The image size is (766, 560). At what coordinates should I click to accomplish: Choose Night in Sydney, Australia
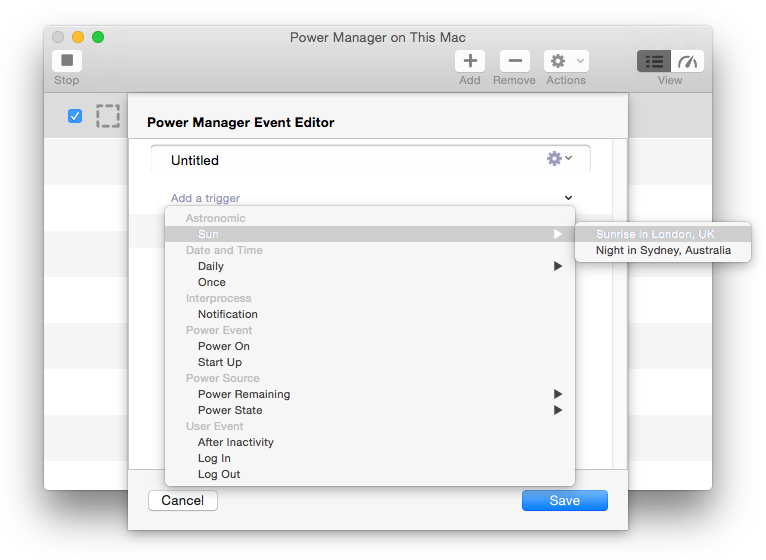663,250
